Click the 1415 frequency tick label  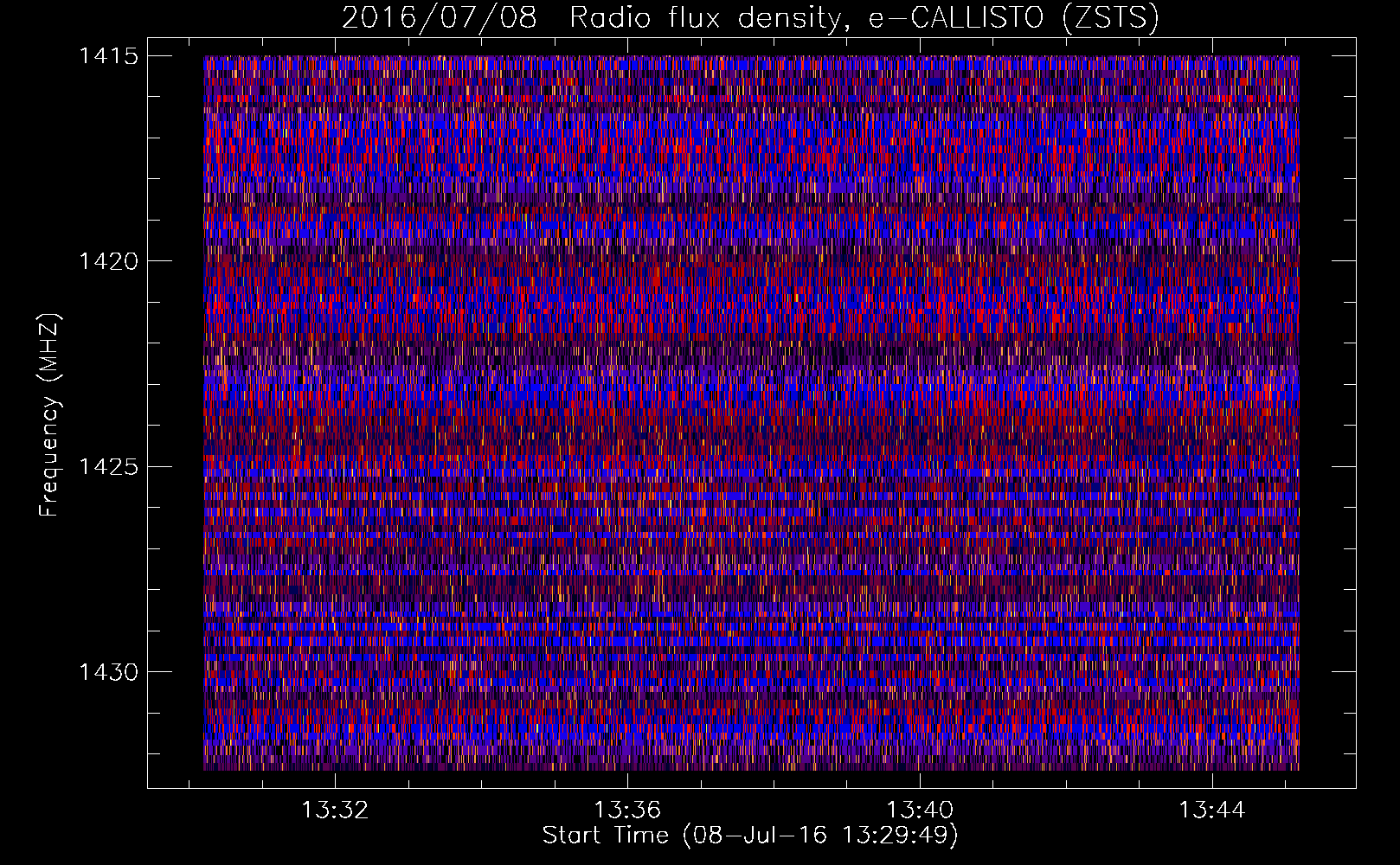(109, 56)
